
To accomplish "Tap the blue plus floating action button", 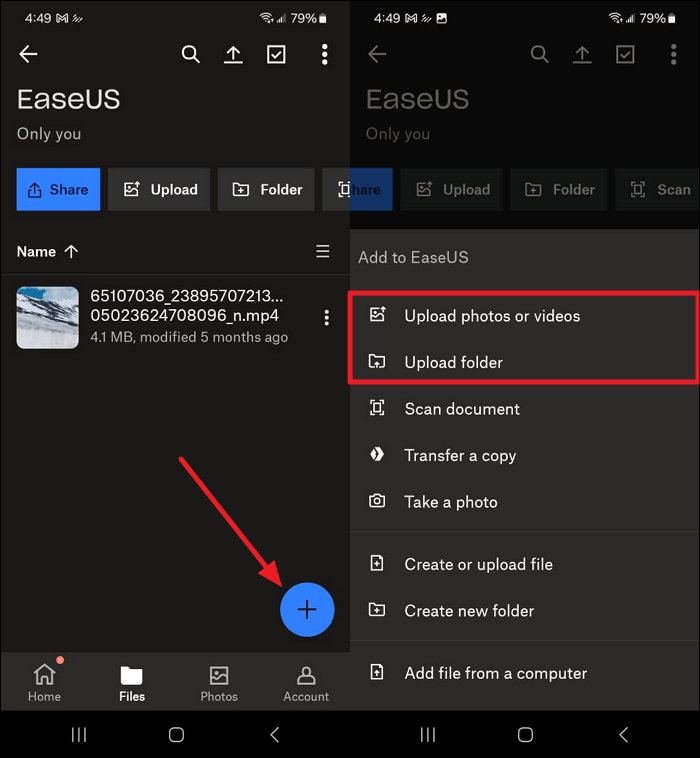I will pos(307,609).
